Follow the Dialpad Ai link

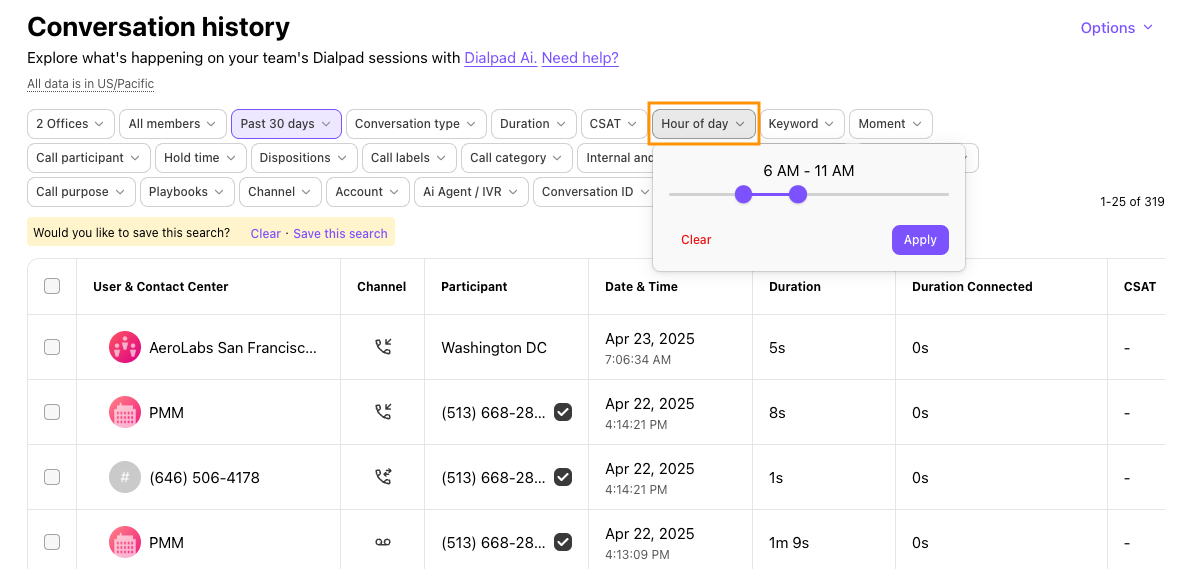pos(501,58)
